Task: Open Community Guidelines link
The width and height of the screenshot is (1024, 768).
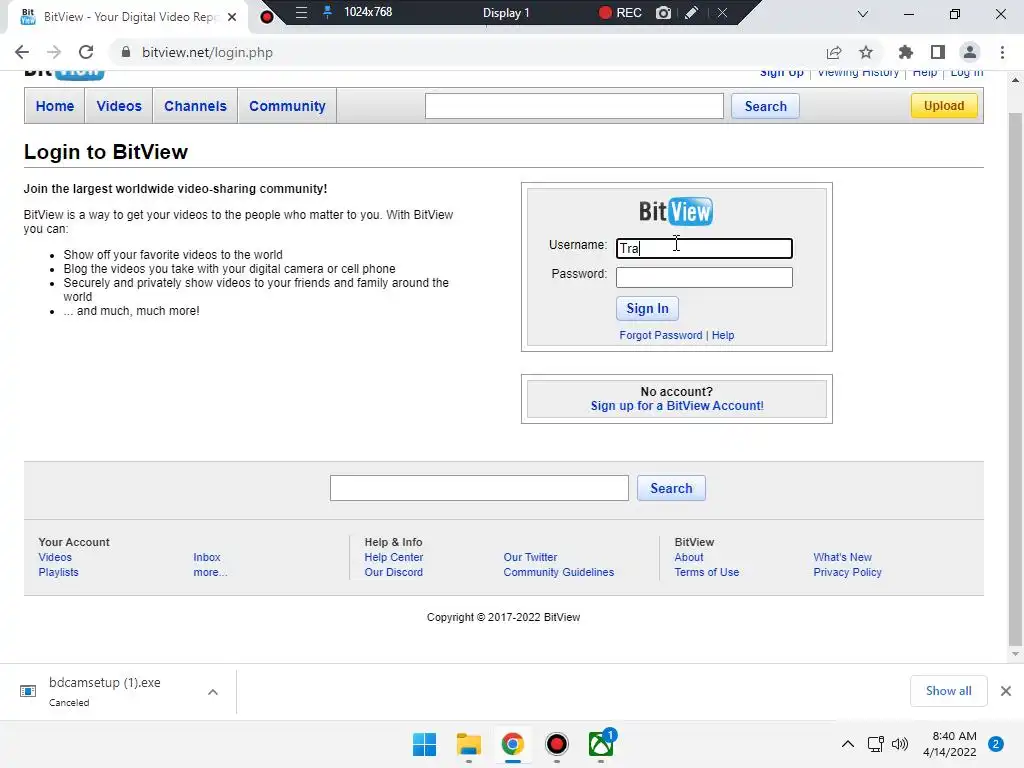Action: click(558, 572)
